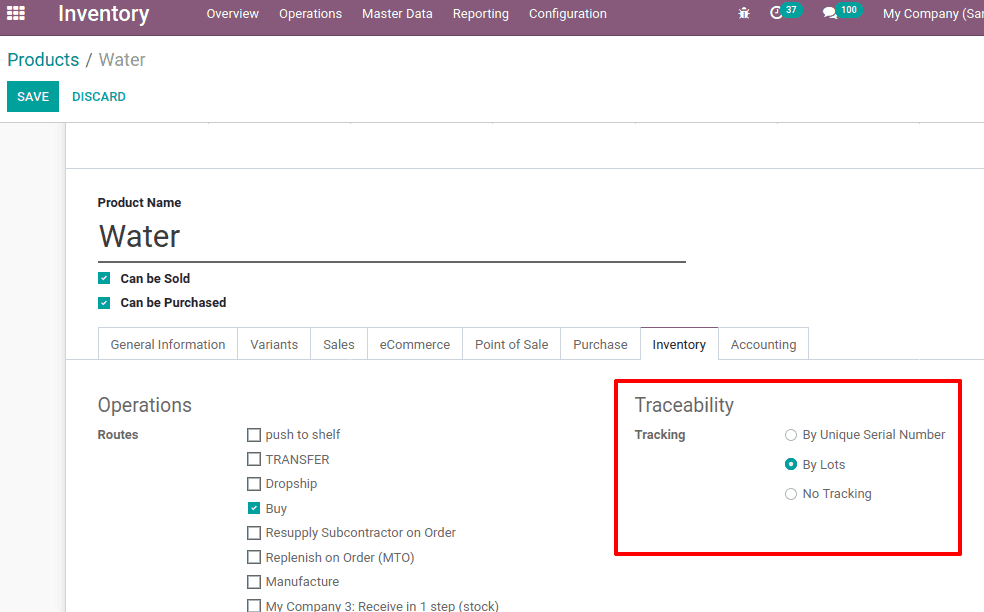The image size is (984, 612).
Task: Open the Overview menu
Action: point(232,13)
